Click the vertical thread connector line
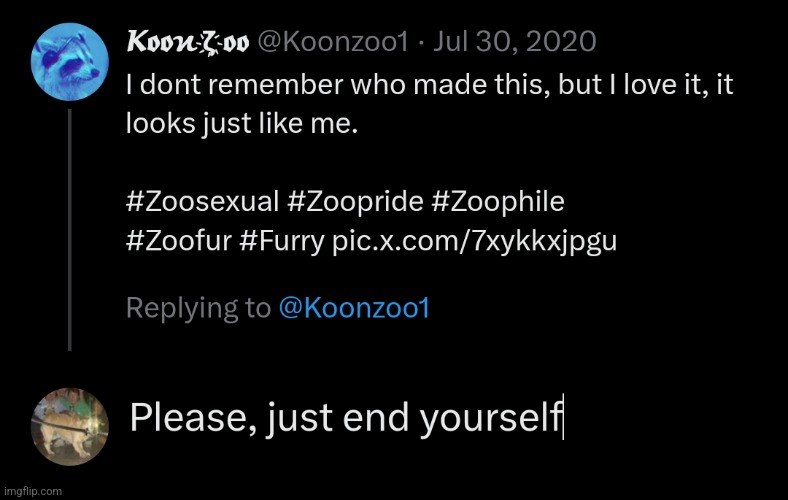 69,230
